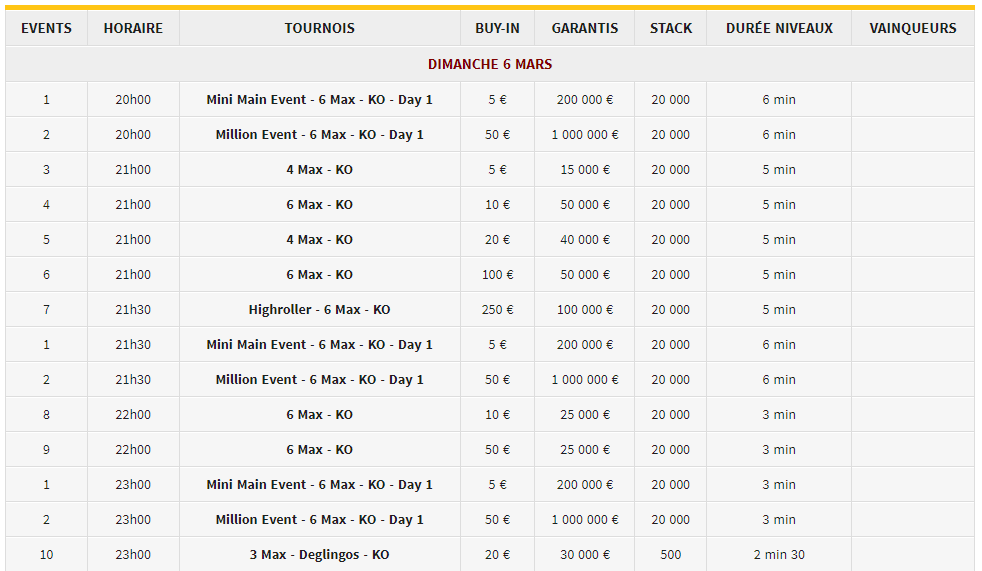Click the TOURNOIS column header
982x571 pixels.
(x=319, y=28)
